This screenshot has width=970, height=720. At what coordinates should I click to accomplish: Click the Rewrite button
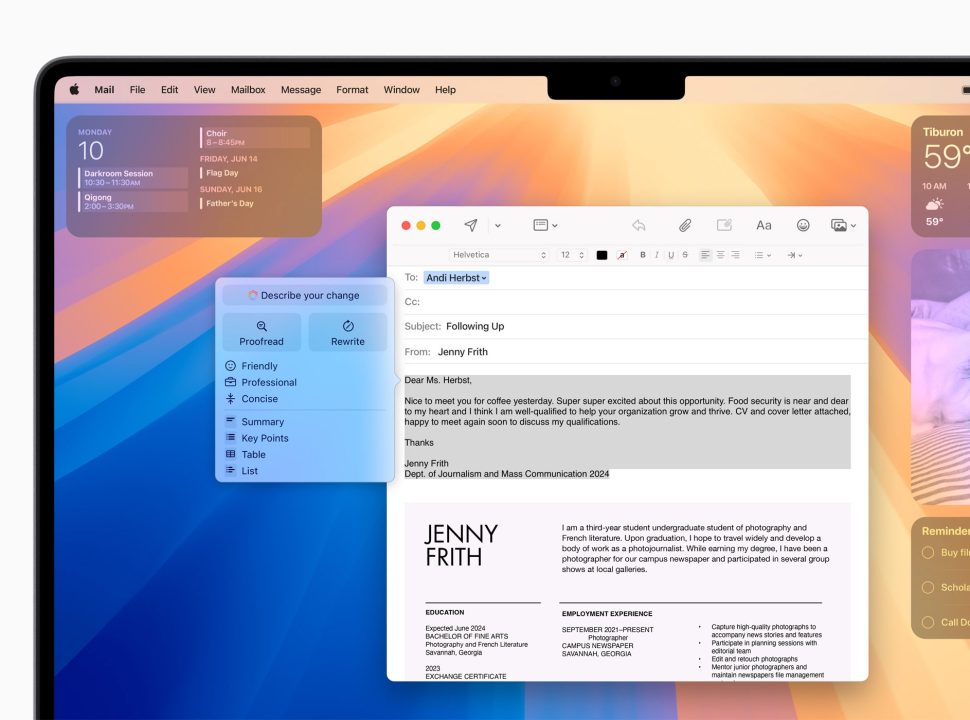point(348,333)
